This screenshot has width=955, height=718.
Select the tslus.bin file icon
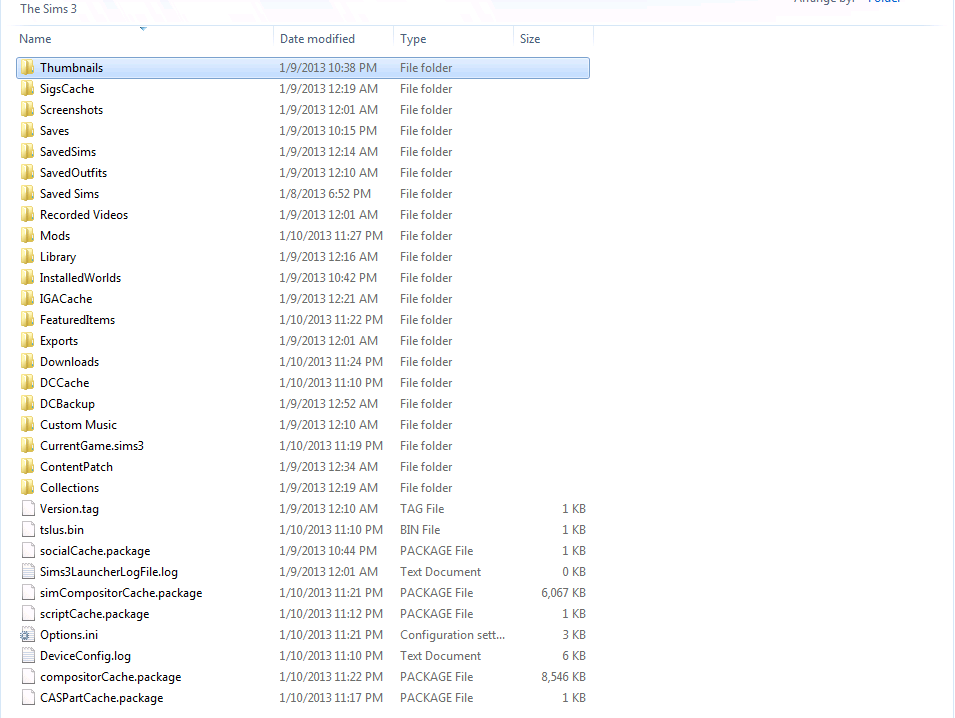(x=28, y=529)
